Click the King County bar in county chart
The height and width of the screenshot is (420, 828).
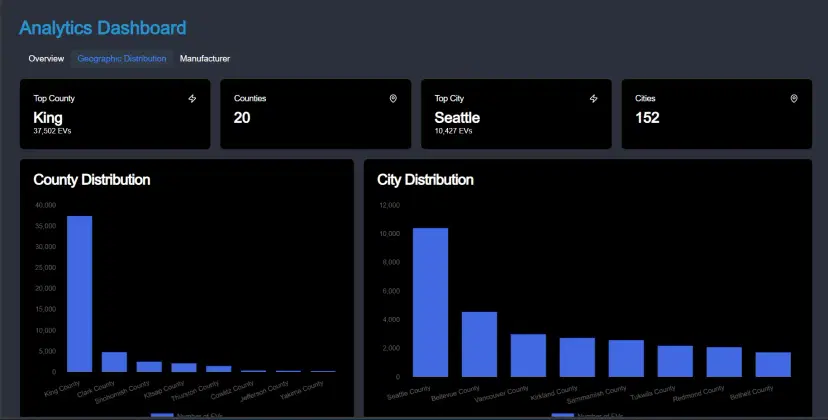tap(80, 294)
